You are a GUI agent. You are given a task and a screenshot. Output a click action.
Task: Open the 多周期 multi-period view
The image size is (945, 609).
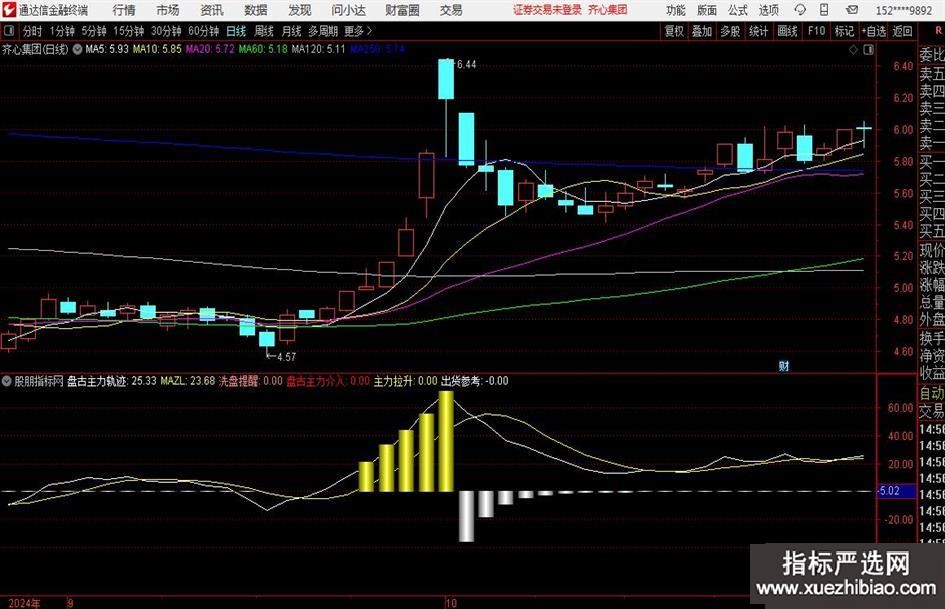tap(323, 31)
